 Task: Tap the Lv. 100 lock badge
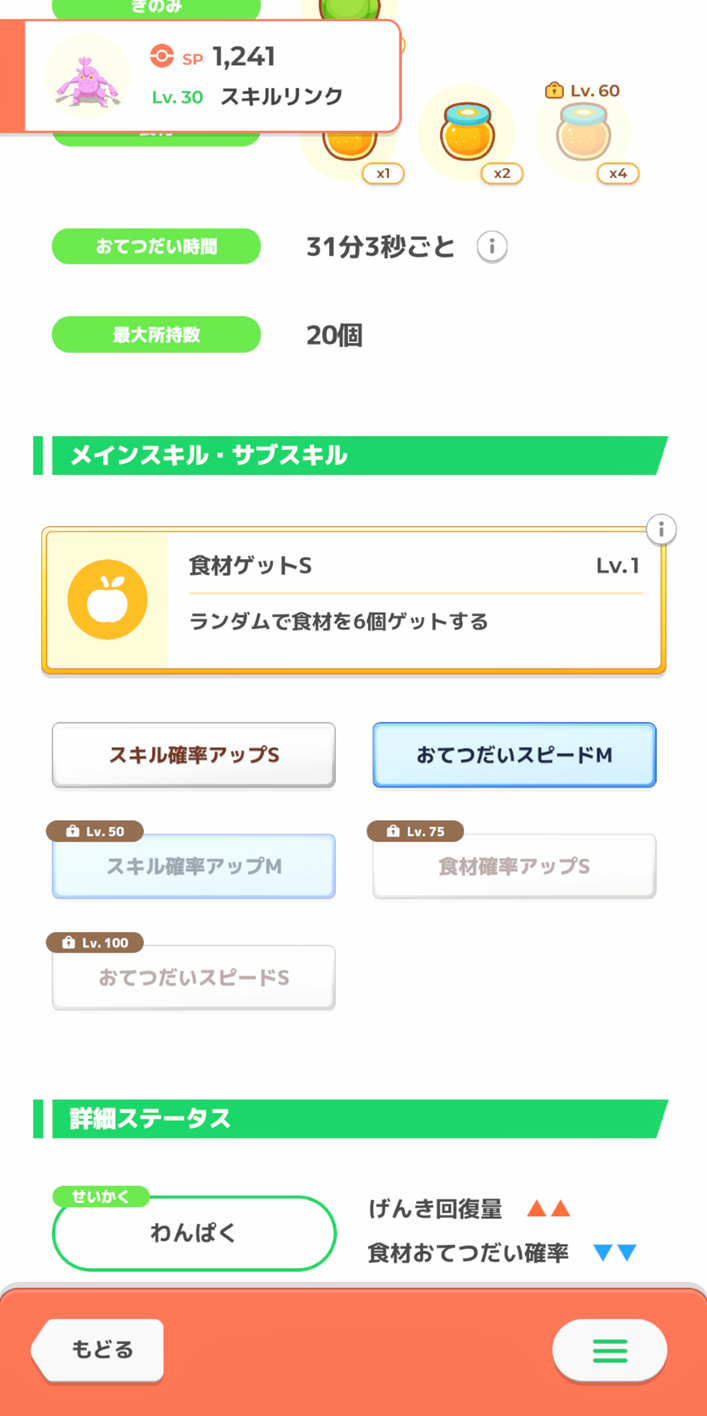95,942
